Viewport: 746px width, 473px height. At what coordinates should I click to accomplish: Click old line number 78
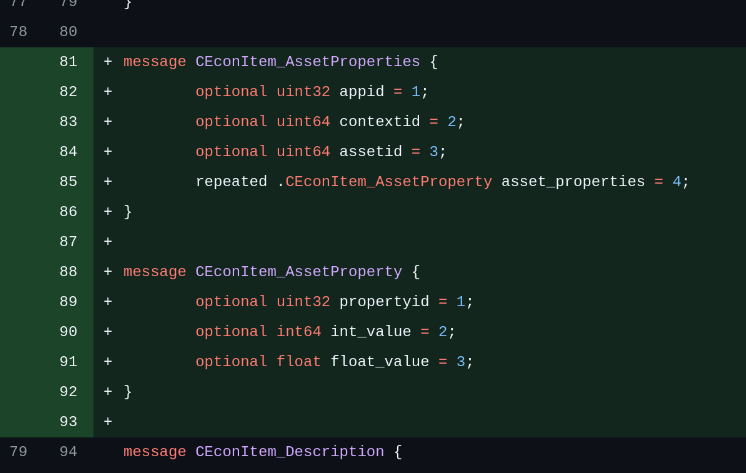[x=18, y=32]
